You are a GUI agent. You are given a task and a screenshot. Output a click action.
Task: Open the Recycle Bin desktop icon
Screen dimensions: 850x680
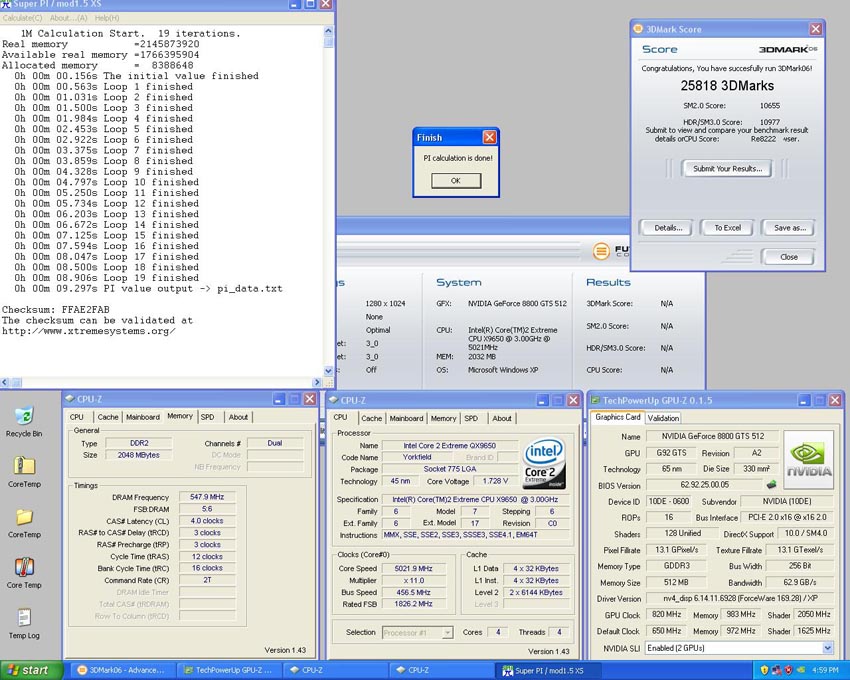pyautogui.click(x=24, y=416)
